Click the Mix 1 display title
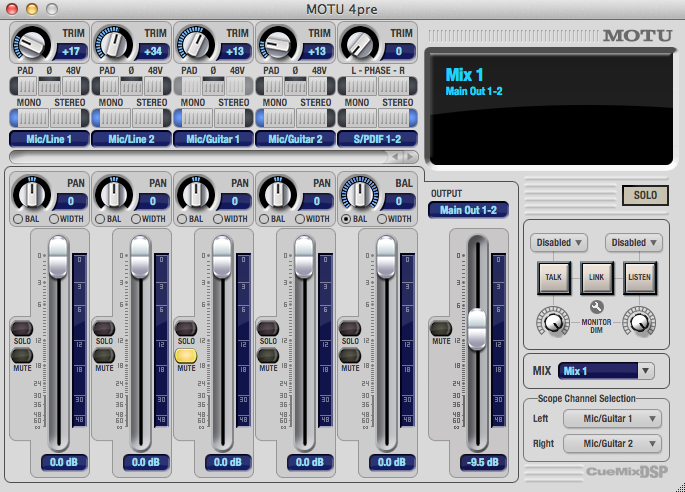 tap(464, 75)
